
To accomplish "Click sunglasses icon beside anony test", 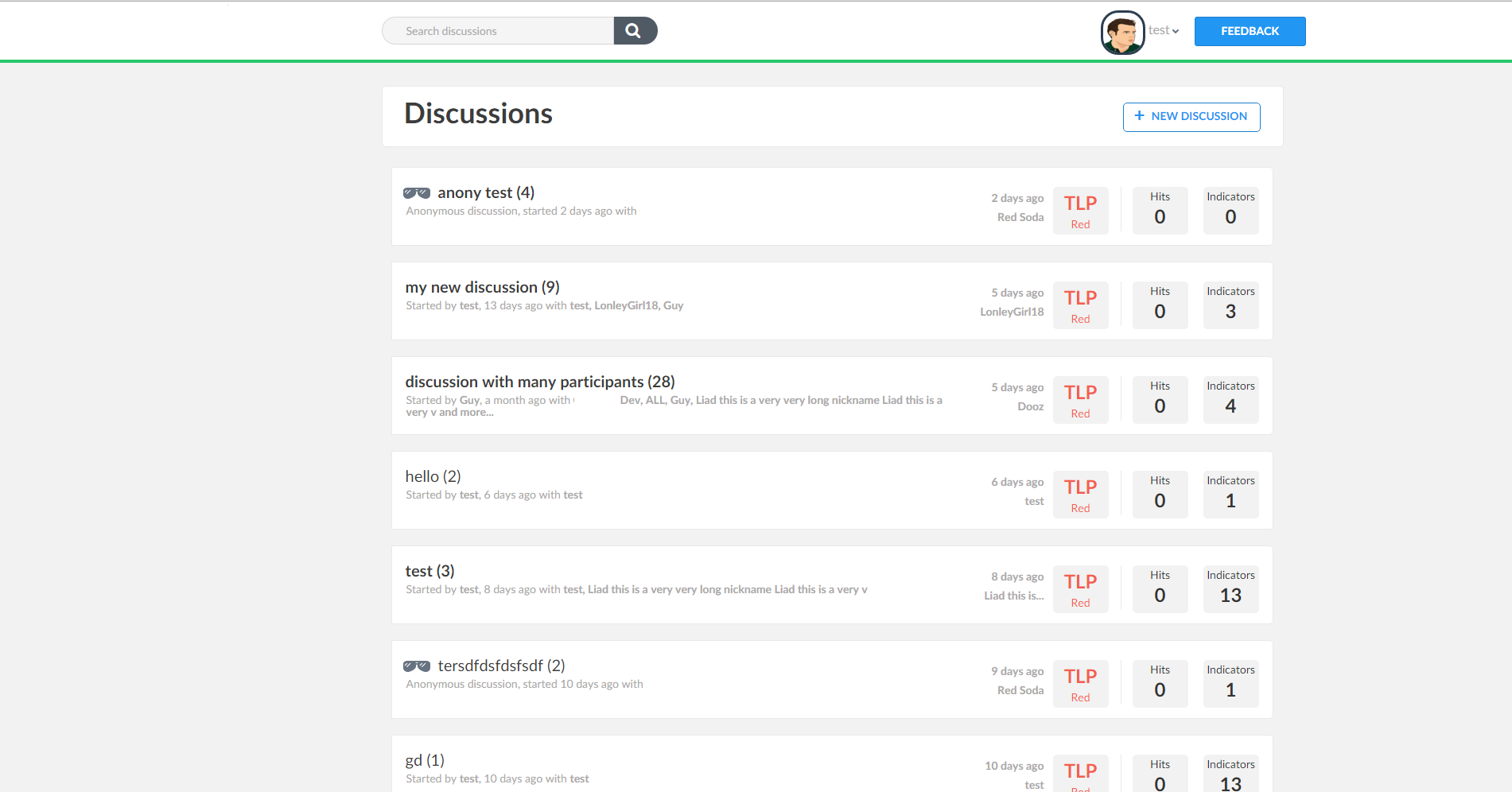I will point(417,193).
